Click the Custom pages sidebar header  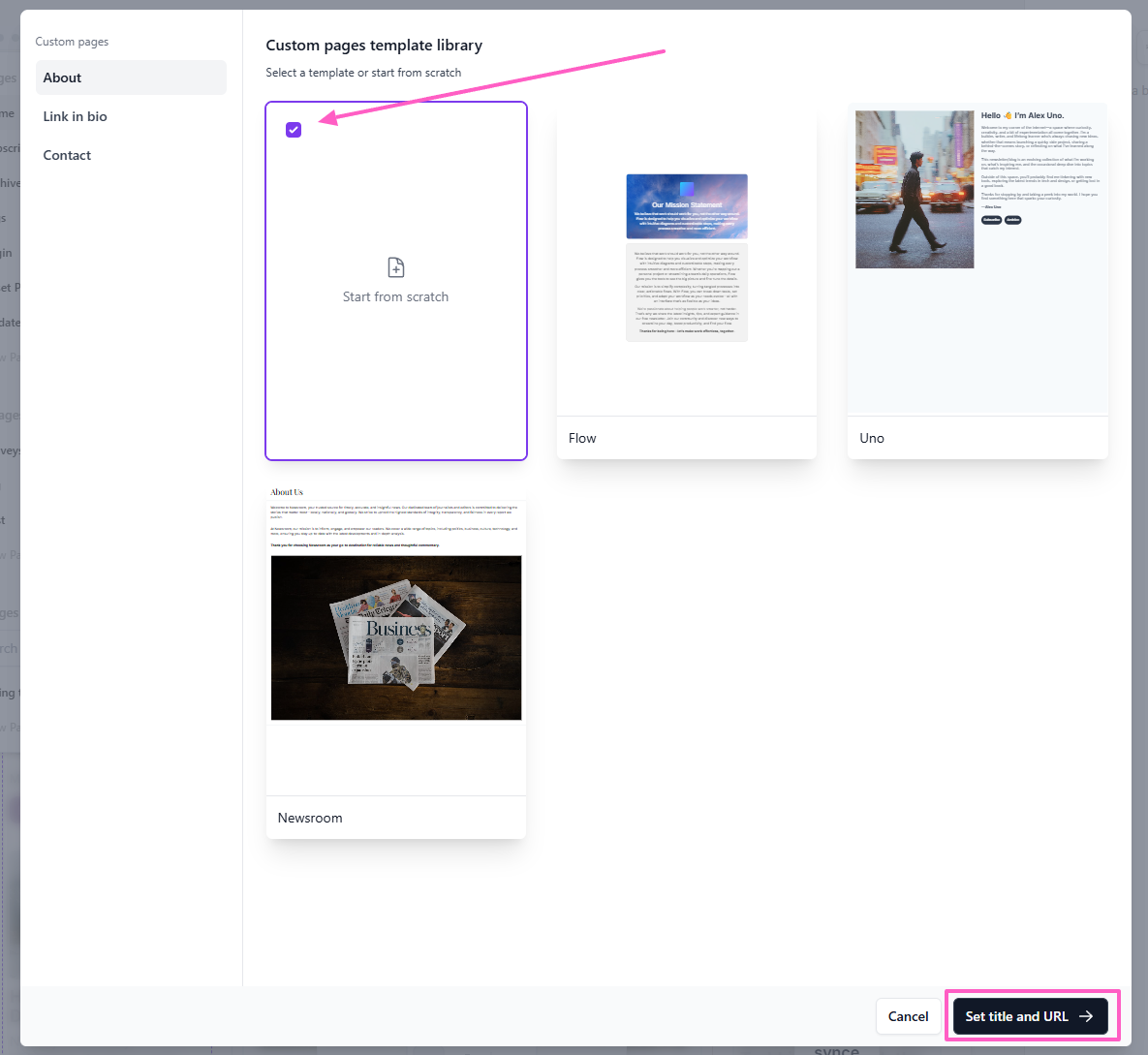pos(72,42)
